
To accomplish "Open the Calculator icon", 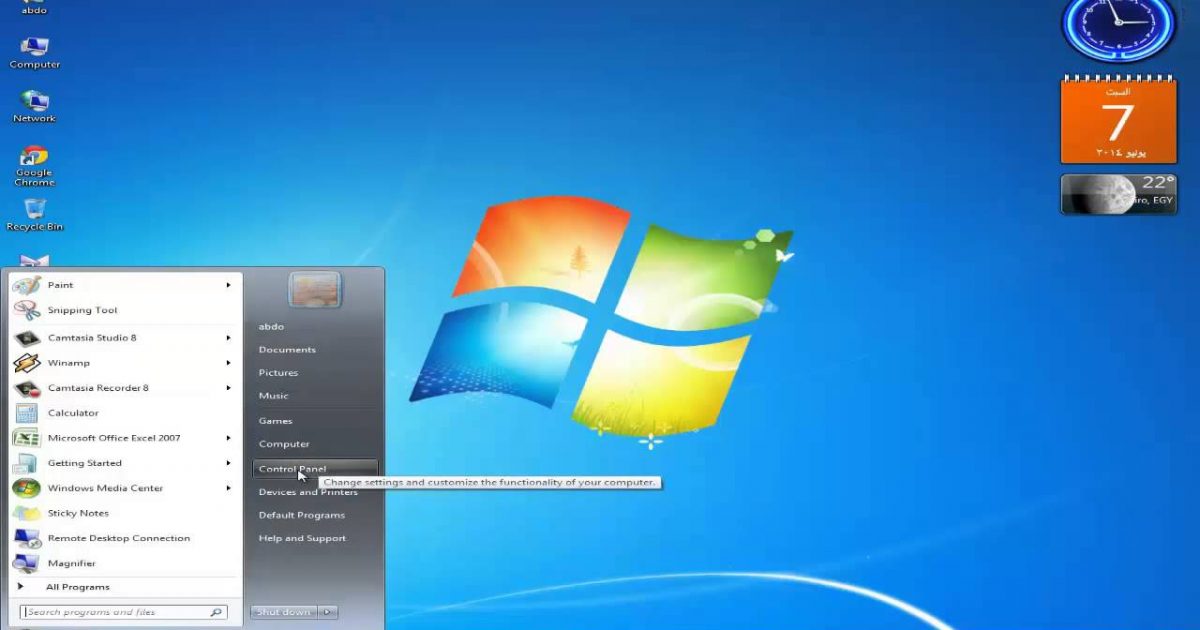I will [27, 413].
